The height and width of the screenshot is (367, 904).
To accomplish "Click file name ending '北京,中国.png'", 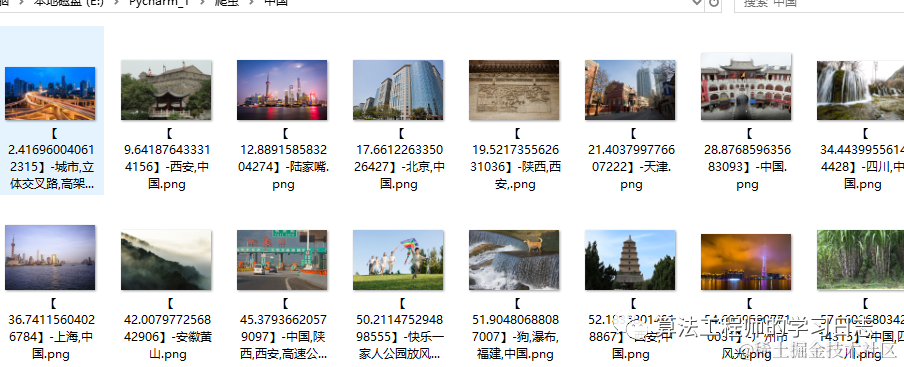I will tap(399, 159).
